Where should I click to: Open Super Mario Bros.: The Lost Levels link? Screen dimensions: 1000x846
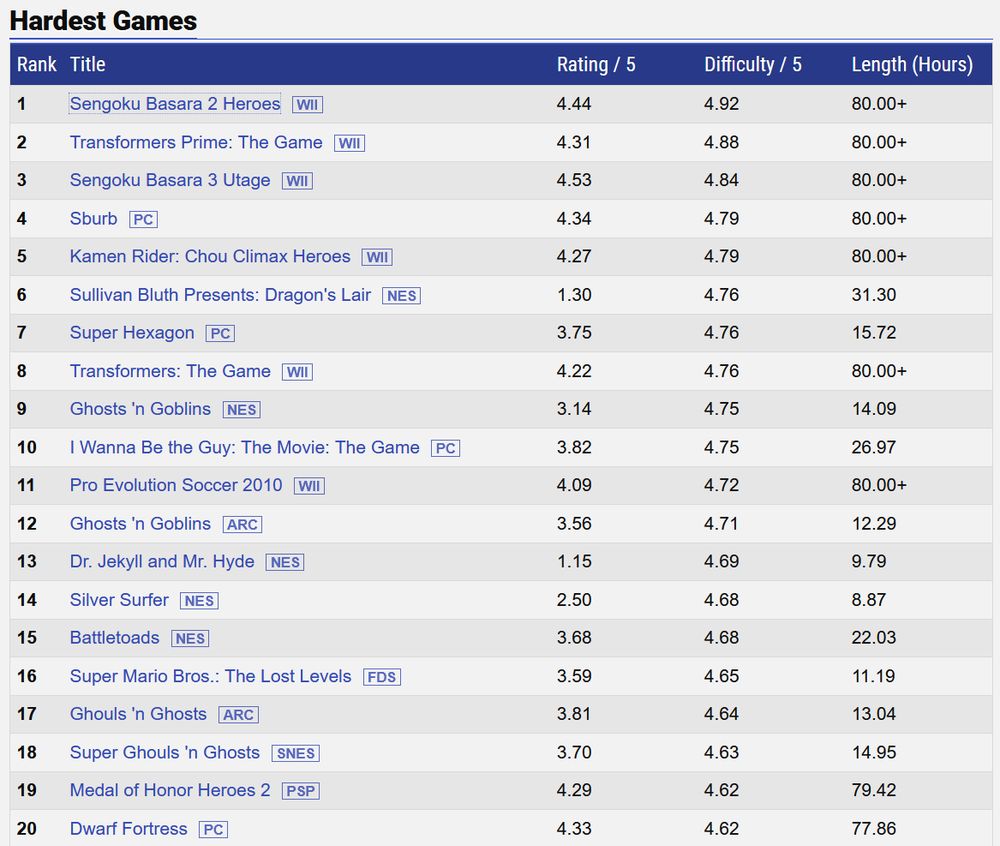(210, 676)
